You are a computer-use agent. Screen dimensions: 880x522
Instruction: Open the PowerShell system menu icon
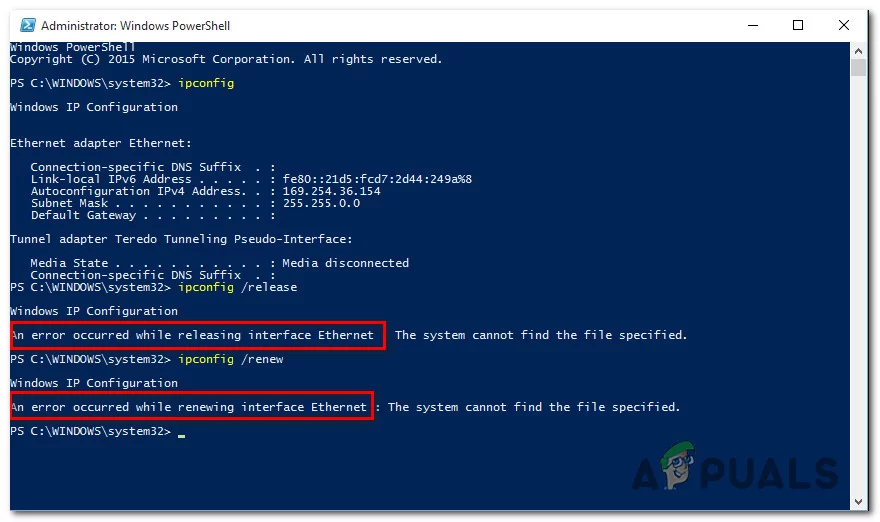coord(25,25)
